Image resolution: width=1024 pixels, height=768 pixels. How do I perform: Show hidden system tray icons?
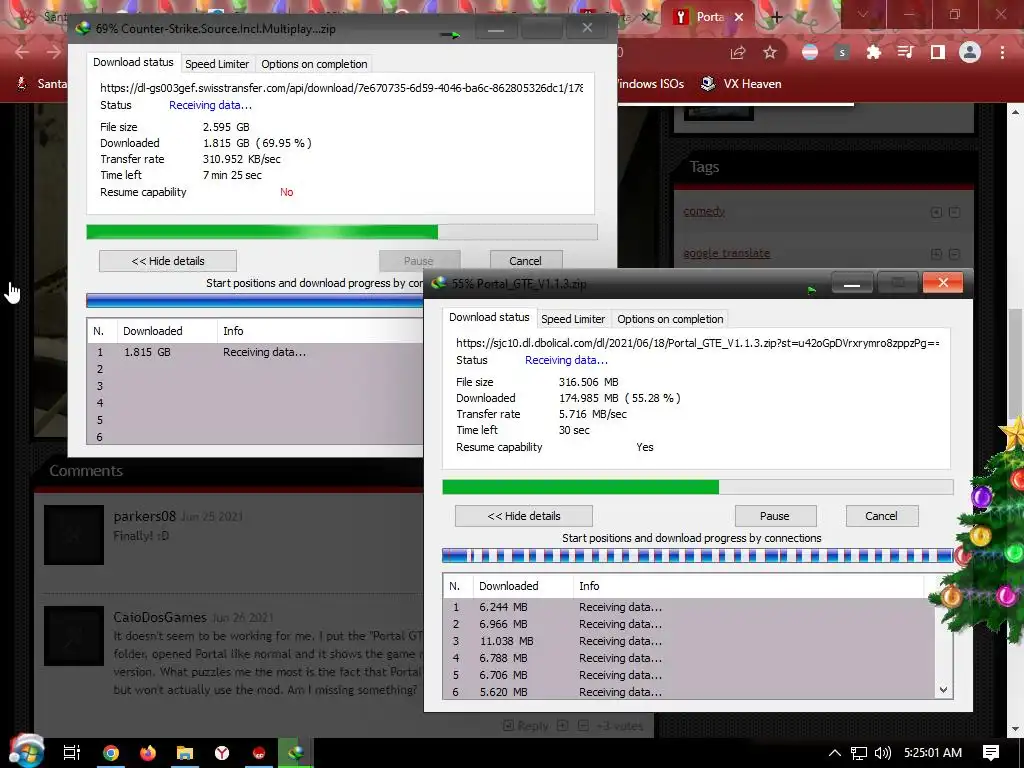coord(835,753)
